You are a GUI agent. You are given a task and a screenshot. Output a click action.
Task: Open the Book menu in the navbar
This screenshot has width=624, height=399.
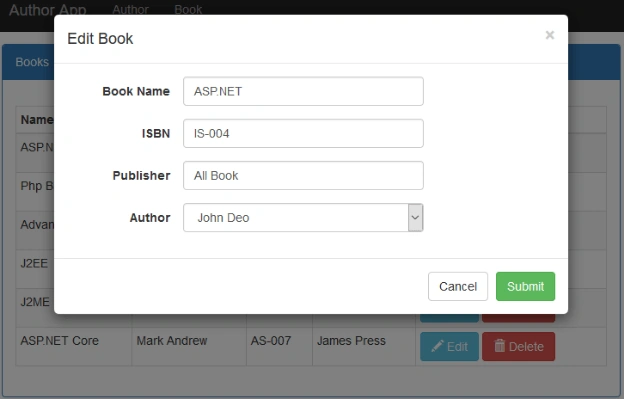click(x=188, y=9)
